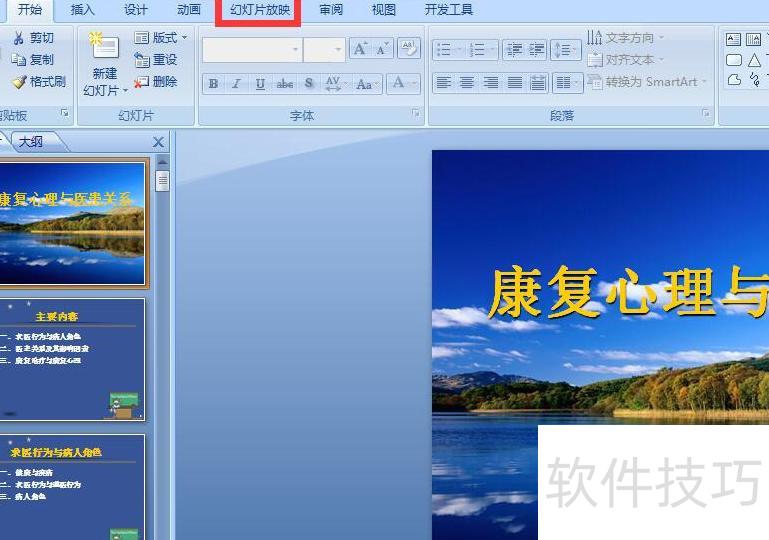Switch to the 视图 ribbon tab
The image size is (769, 540).
384,9
